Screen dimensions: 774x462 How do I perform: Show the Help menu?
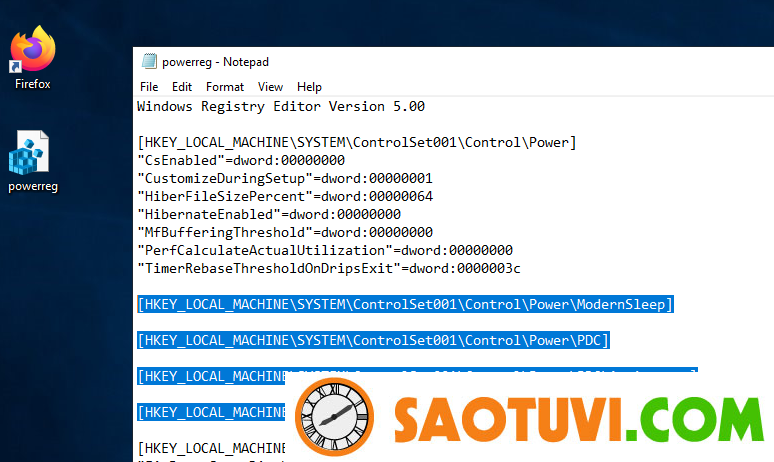309,87
